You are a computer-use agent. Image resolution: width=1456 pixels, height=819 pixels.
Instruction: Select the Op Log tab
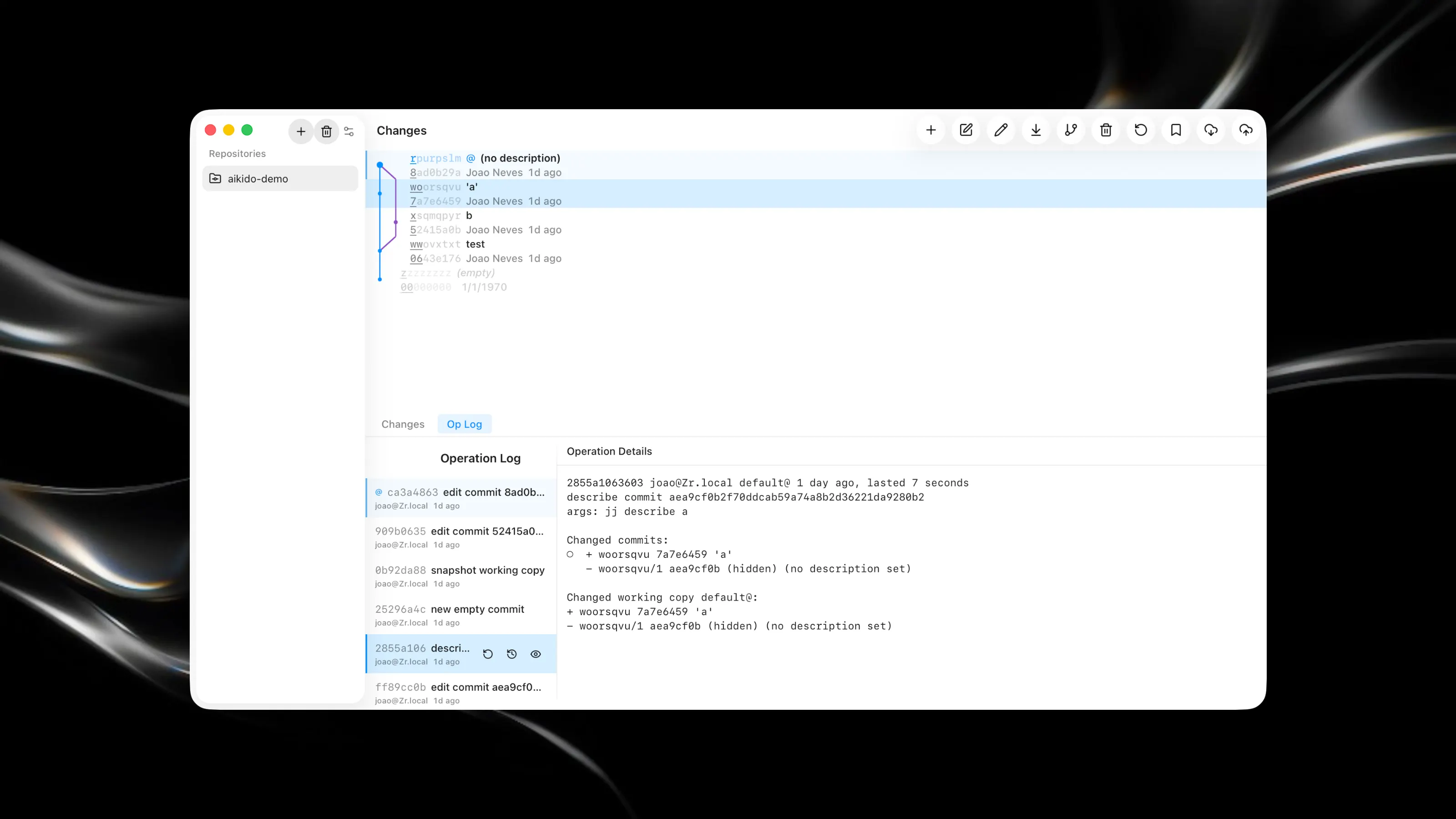pyautogui.click(x=464, y=424)
